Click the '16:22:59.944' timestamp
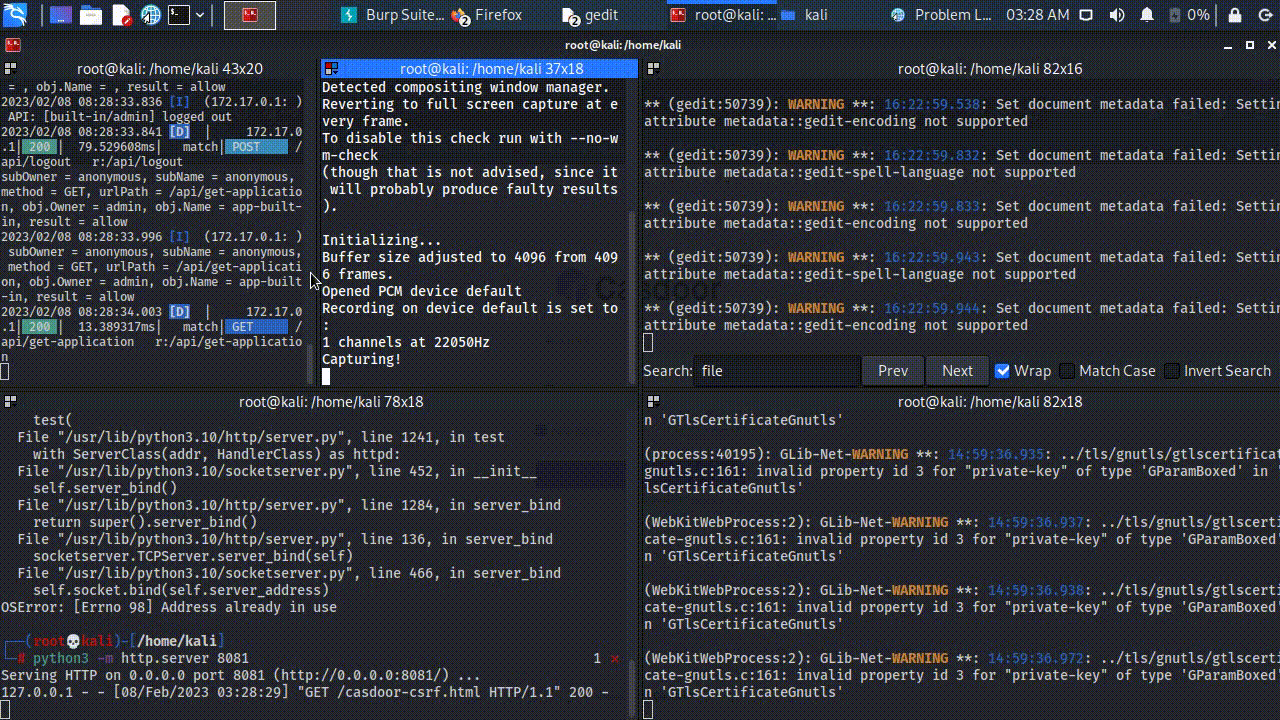The image size is (1280, 720). click(932, 308)
